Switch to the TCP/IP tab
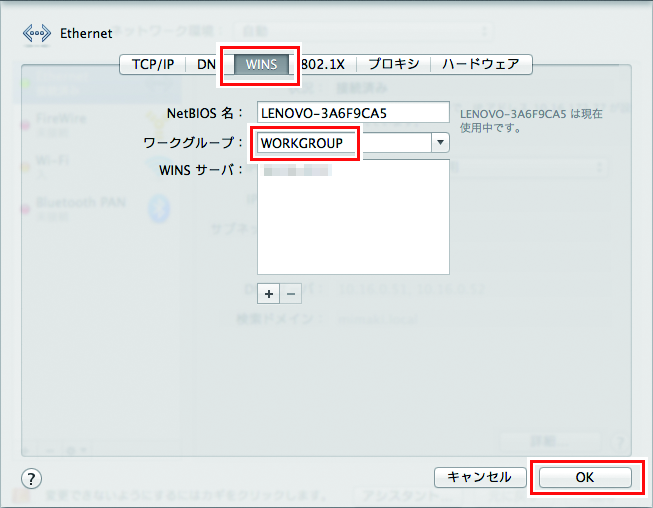 [x=152, y=64]
